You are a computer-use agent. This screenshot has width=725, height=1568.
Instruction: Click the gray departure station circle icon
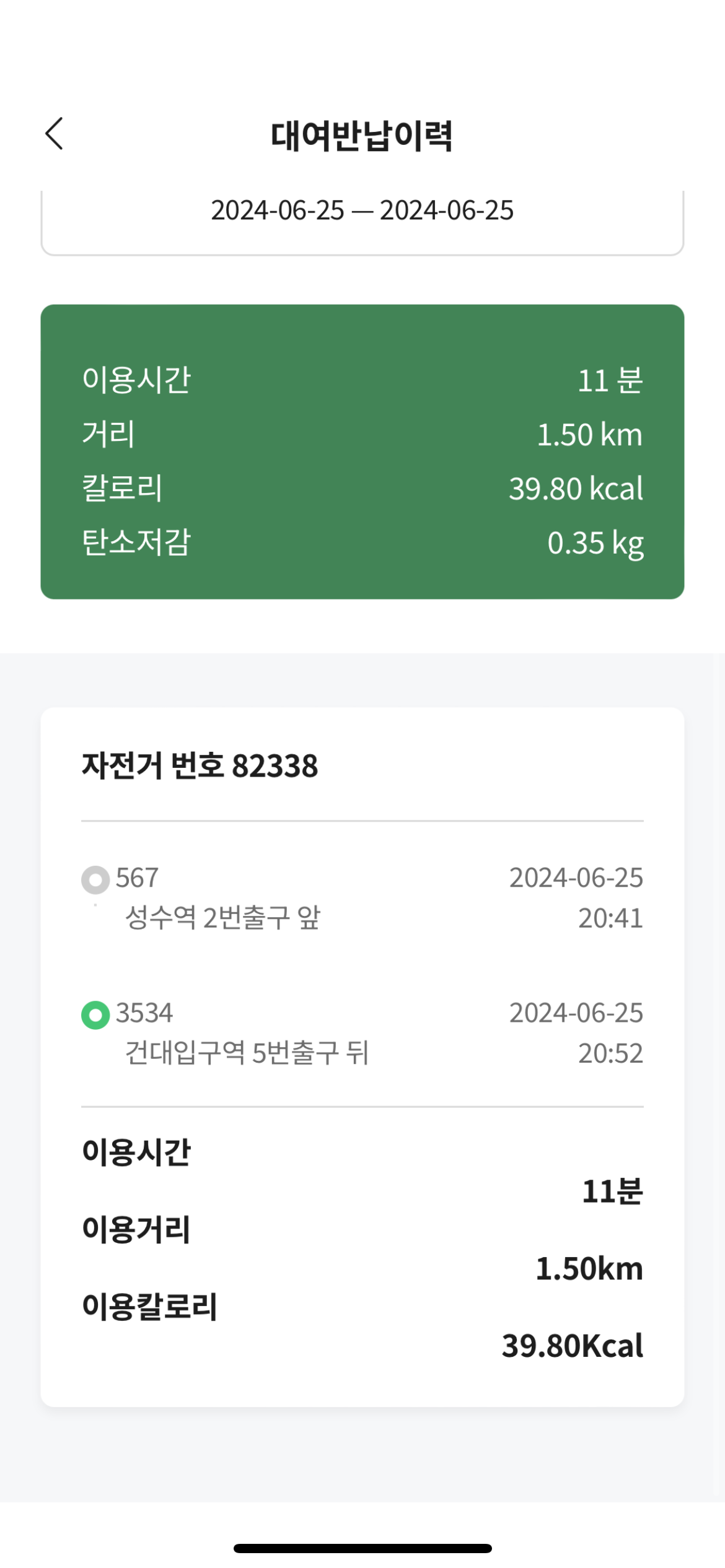pos(95,879)
